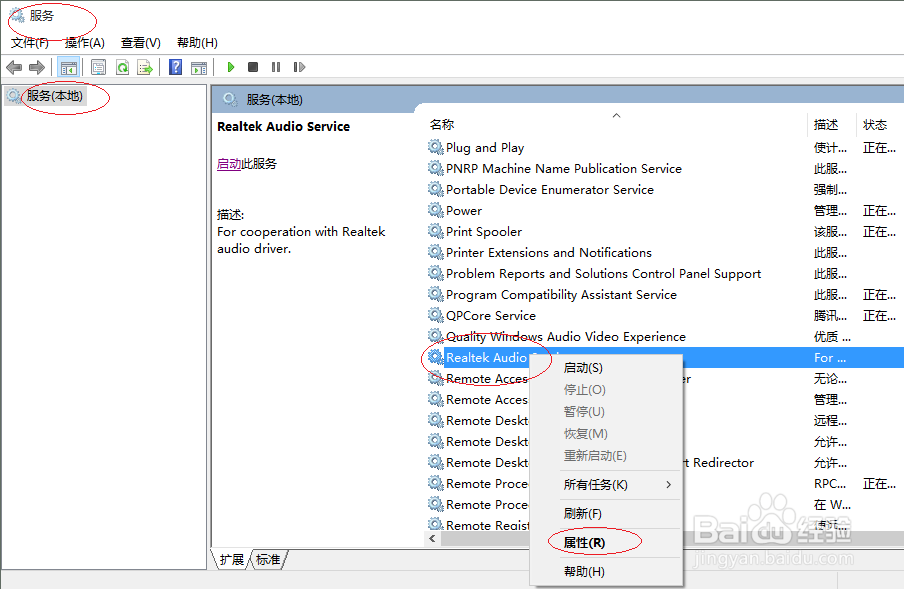
Task: Open the 查看(V) menu
Action: click(x=141, y=43)
